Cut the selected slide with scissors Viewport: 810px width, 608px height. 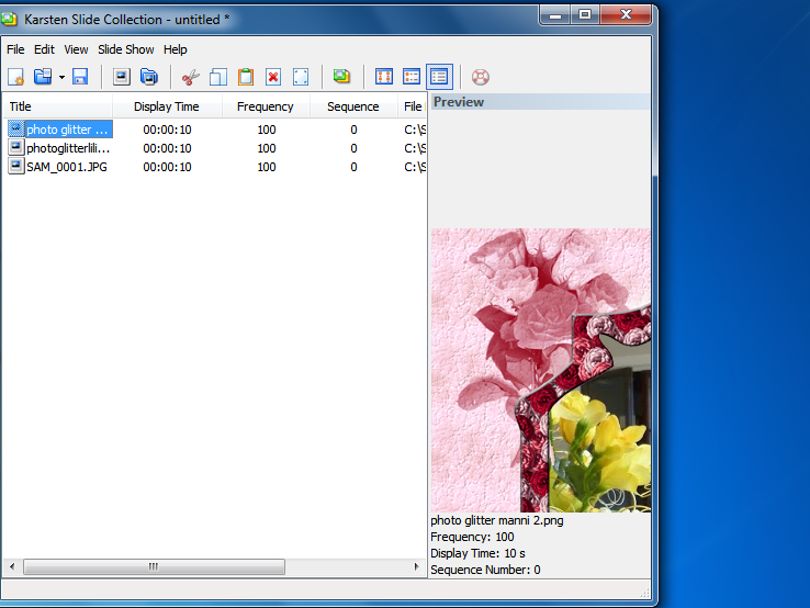point(191,77)
